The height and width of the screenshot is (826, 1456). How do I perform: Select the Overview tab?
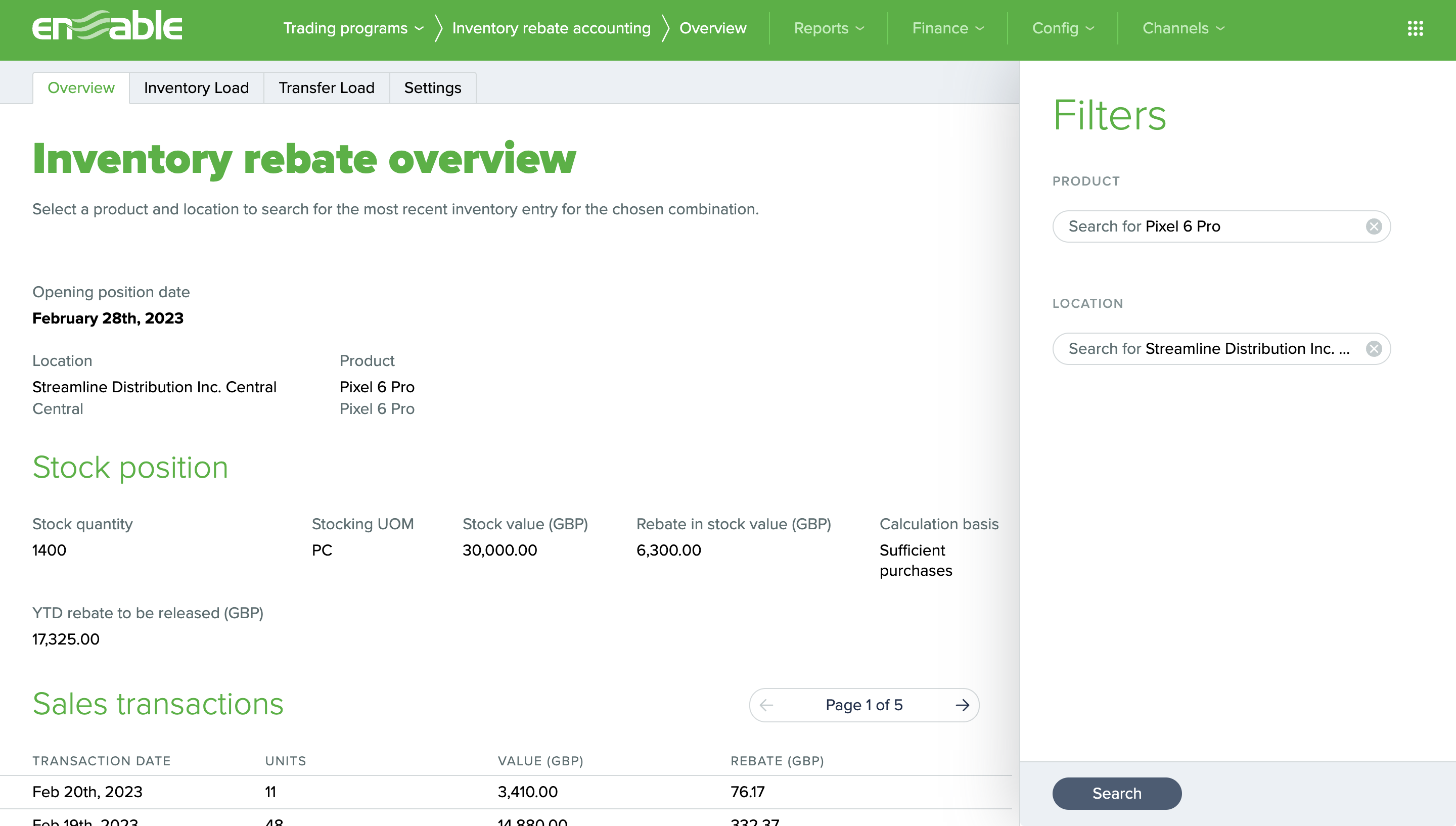point(81,88)
